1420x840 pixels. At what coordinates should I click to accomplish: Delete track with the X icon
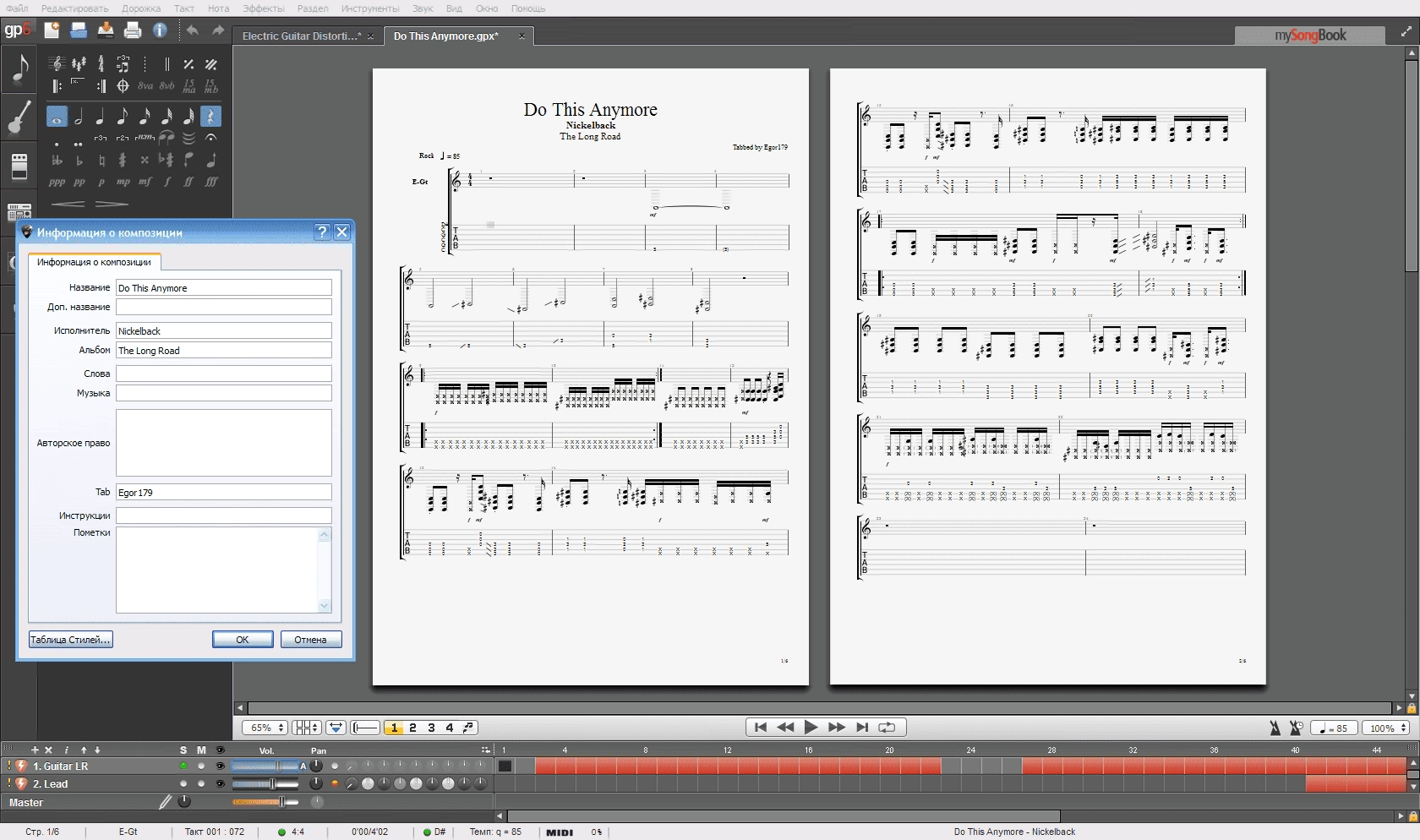click(x=48, y=750)
